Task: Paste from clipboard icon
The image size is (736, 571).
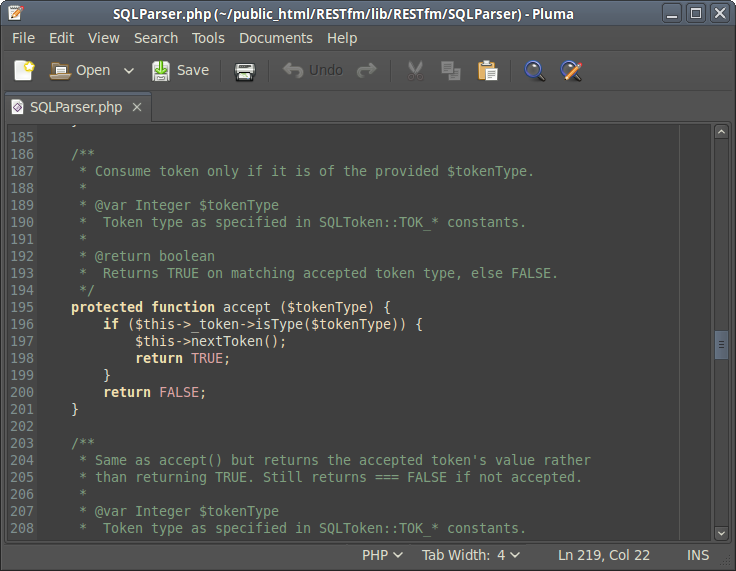Action: pos(487,71)
